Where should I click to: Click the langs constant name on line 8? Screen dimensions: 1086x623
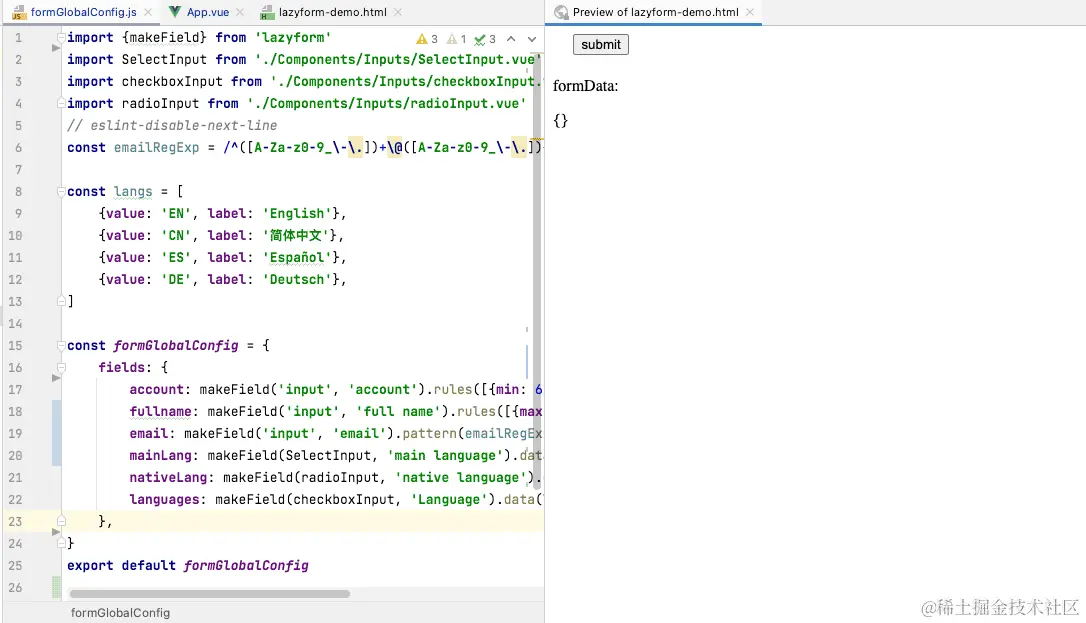click(x=133, y=192)
